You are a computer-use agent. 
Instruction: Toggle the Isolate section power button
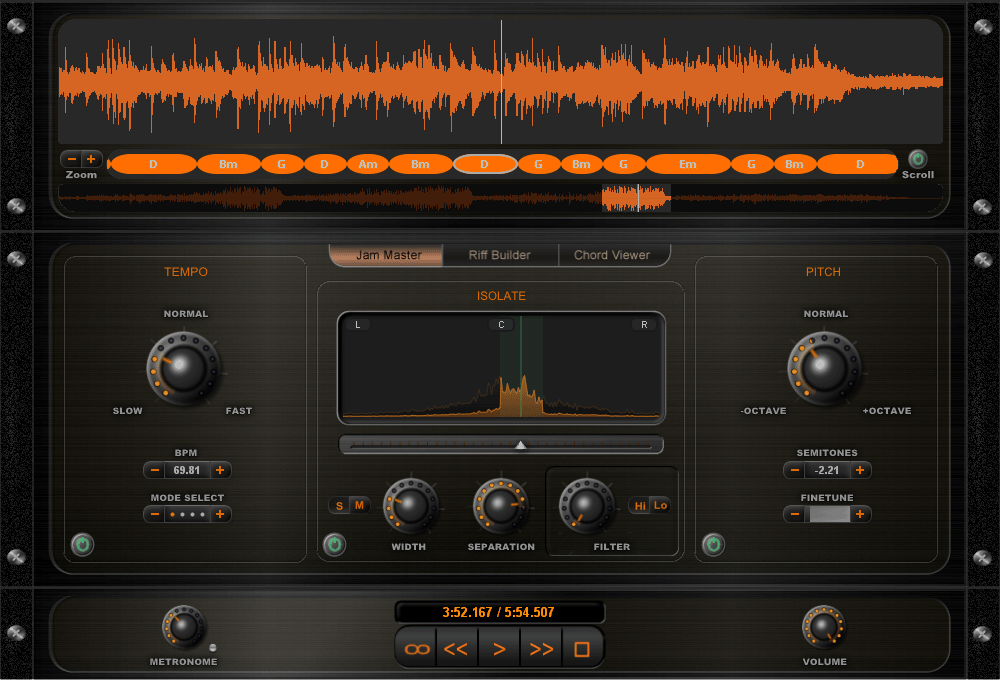[334, 544]
